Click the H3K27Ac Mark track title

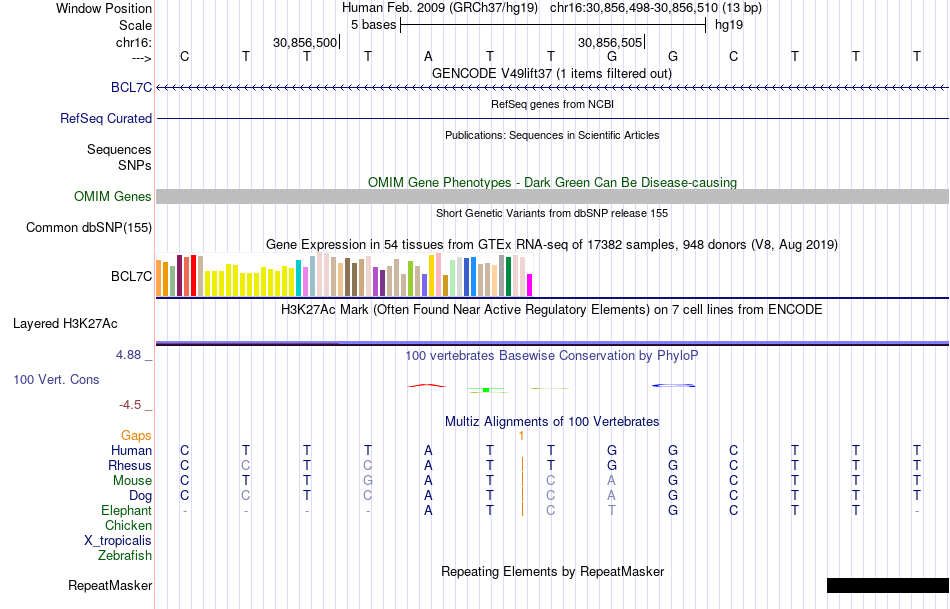pyautogui.click(x=552, y=310)
